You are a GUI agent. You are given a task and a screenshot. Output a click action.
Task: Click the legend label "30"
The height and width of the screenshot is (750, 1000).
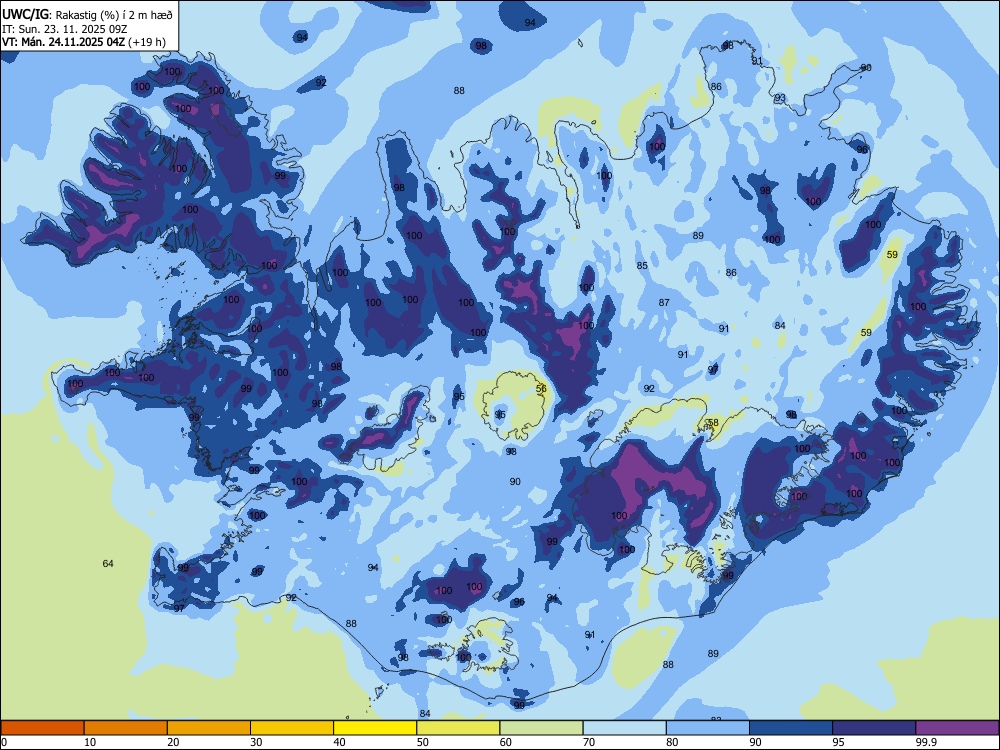[256, 742]
